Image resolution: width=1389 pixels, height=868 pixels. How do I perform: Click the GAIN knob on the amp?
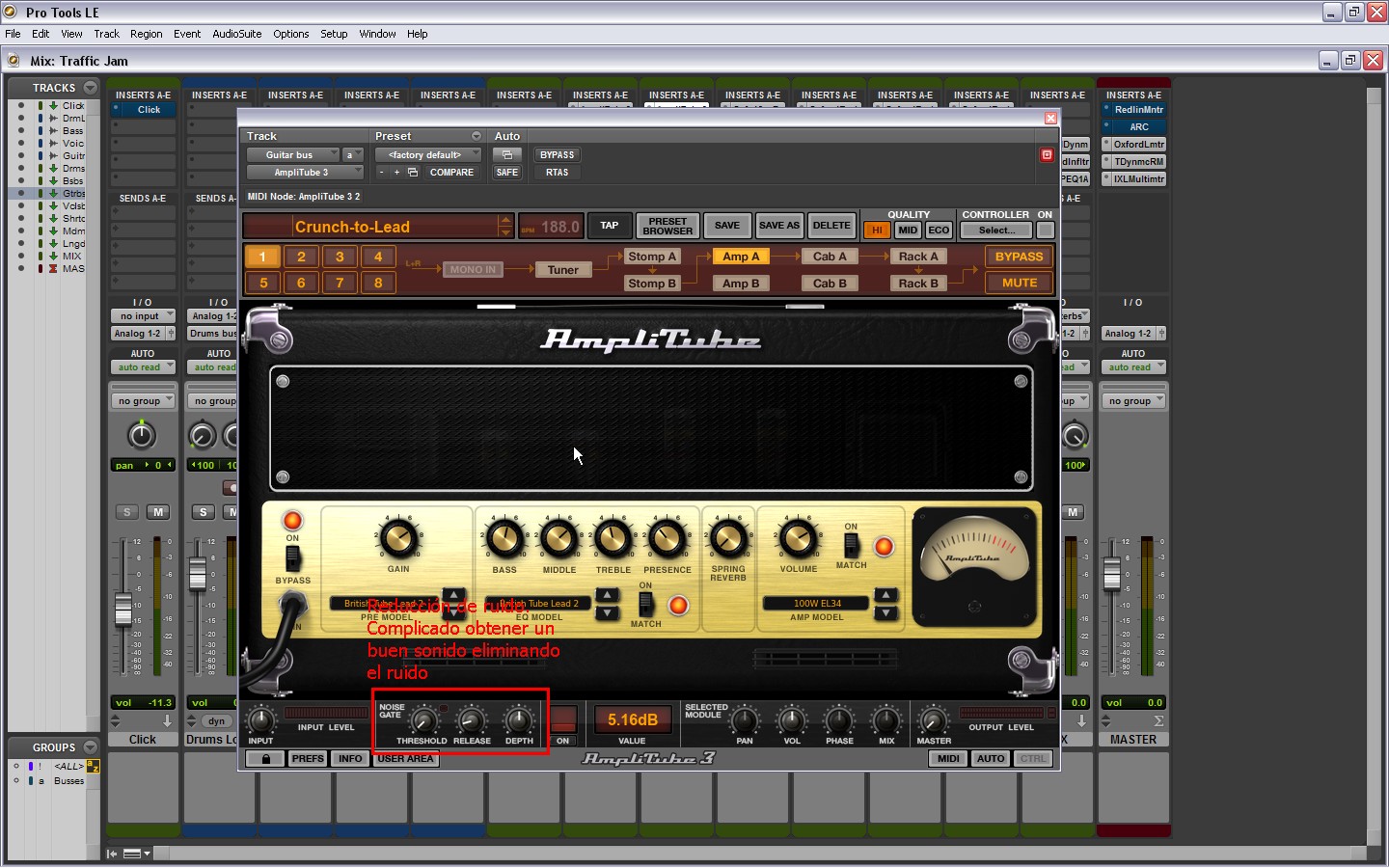[398, 538]
